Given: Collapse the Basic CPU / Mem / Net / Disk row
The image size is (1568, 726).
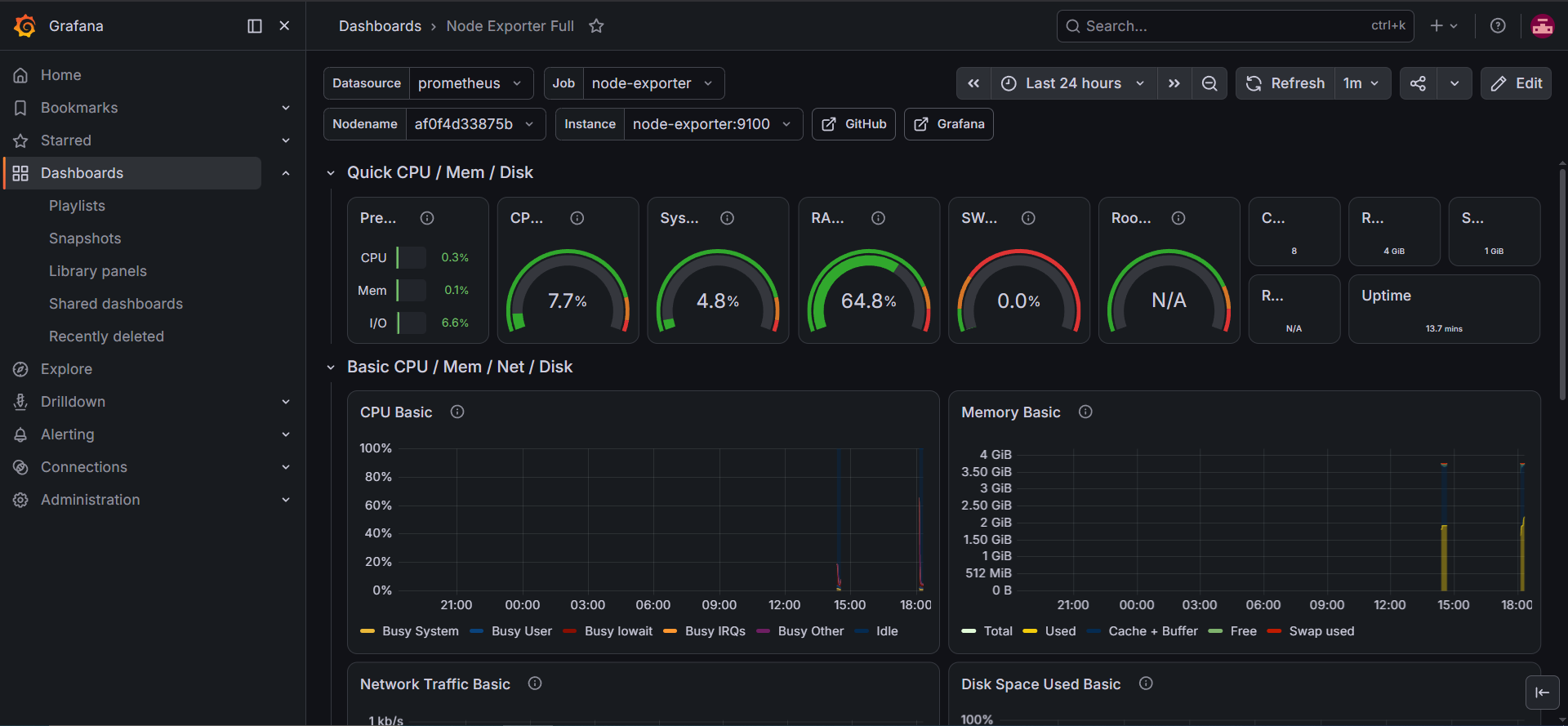Looking at the screenshot, I should coord(331,367).
